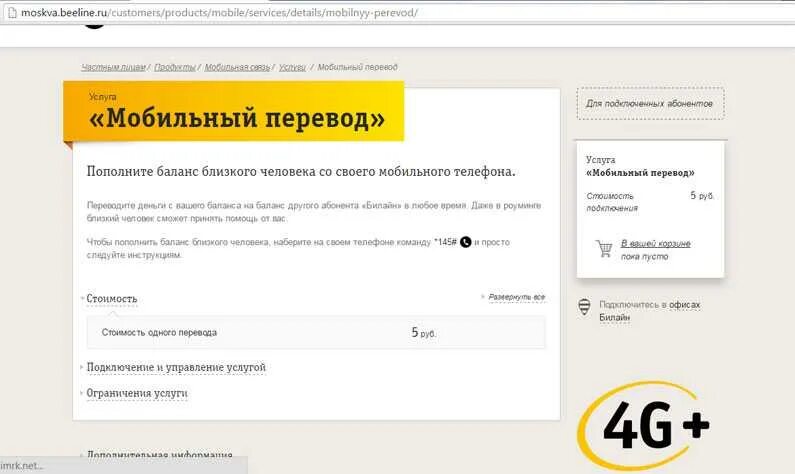Collapse the 'Стоимость' section
Image resolution: width=795 pixels, height=474 pixels.
pos(112,299)
